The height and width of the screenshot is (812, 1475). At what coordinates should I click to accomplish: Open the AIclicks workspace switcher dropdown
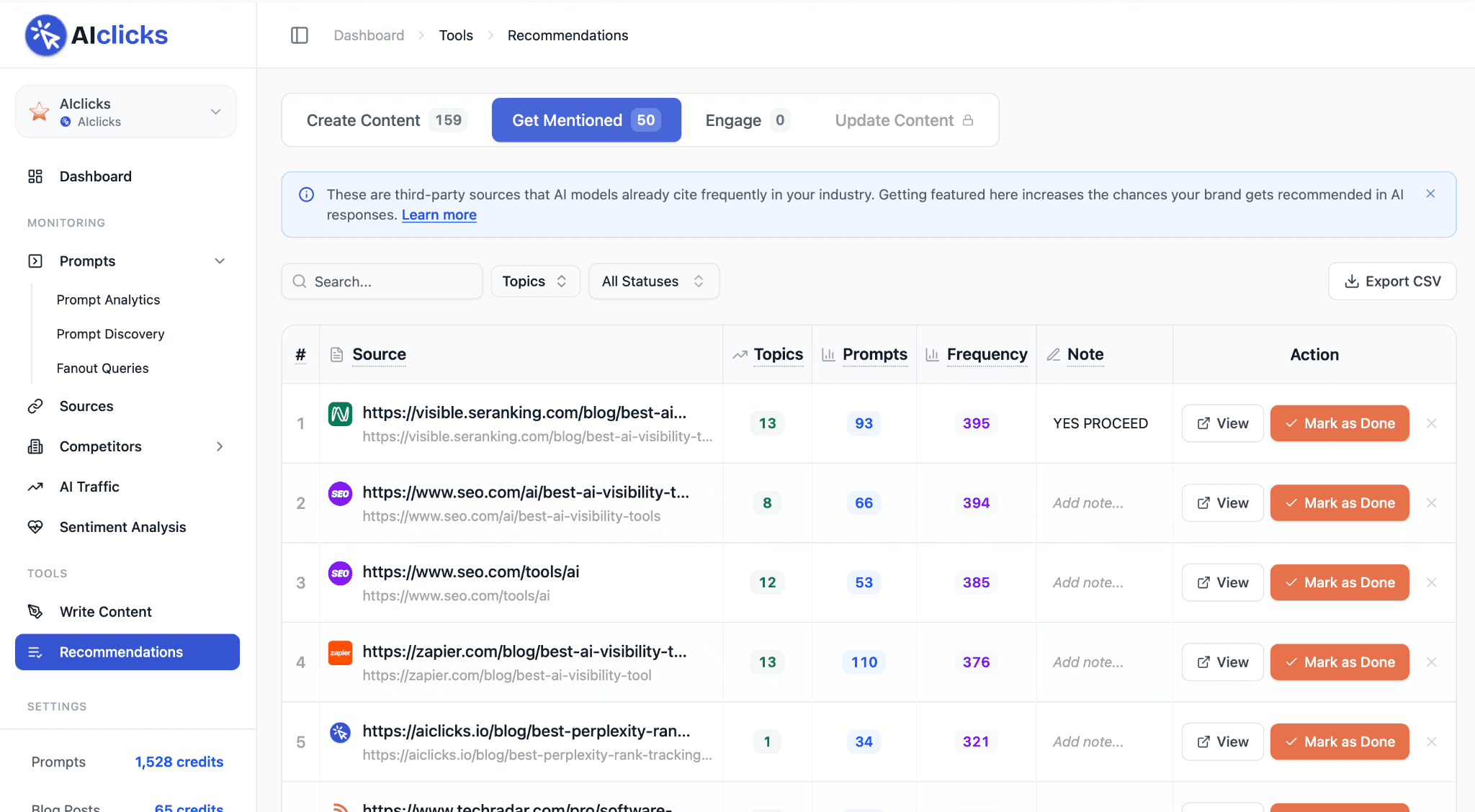click(126, 112)
